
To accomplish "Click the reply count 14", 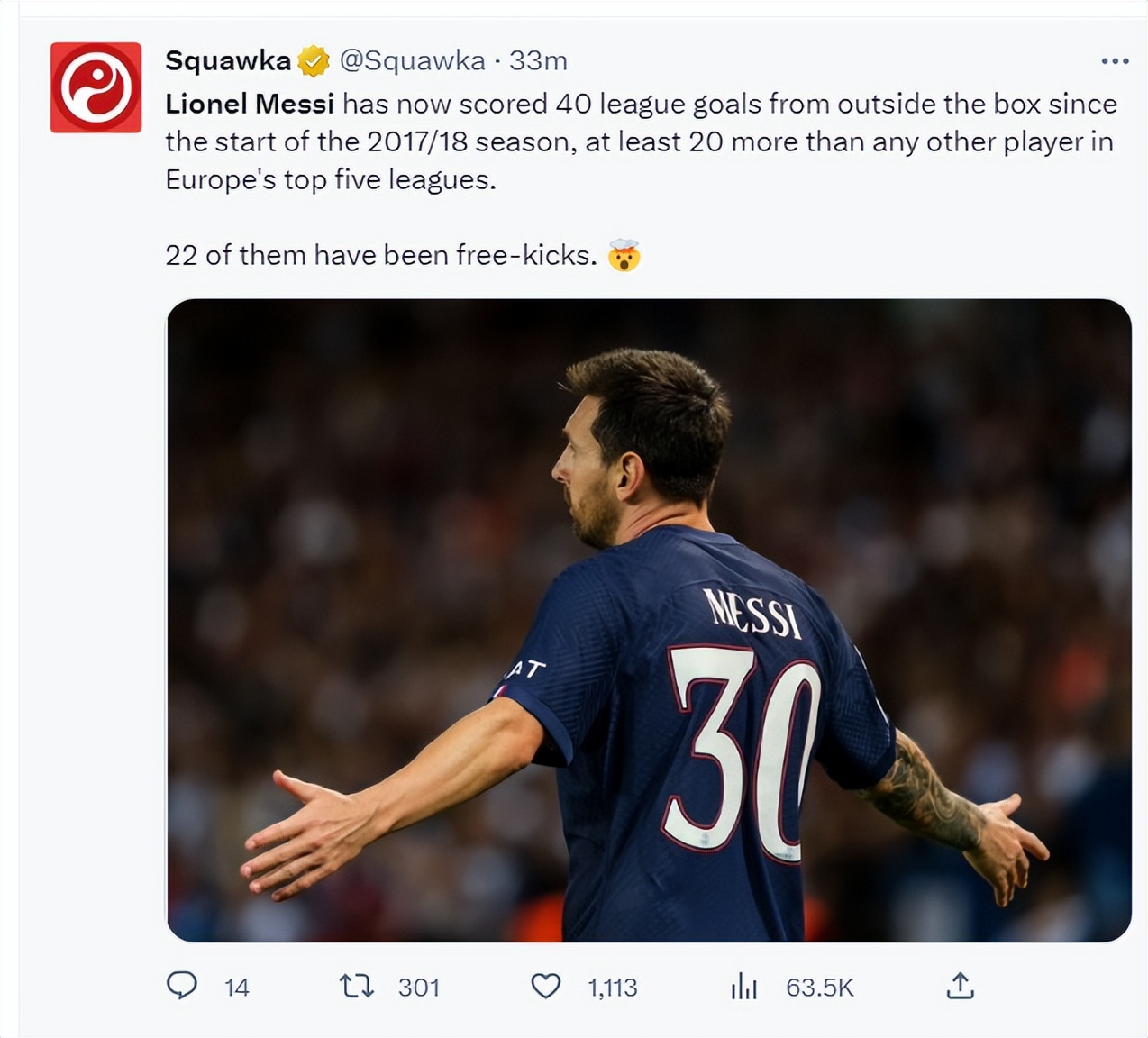I will 237,988.
